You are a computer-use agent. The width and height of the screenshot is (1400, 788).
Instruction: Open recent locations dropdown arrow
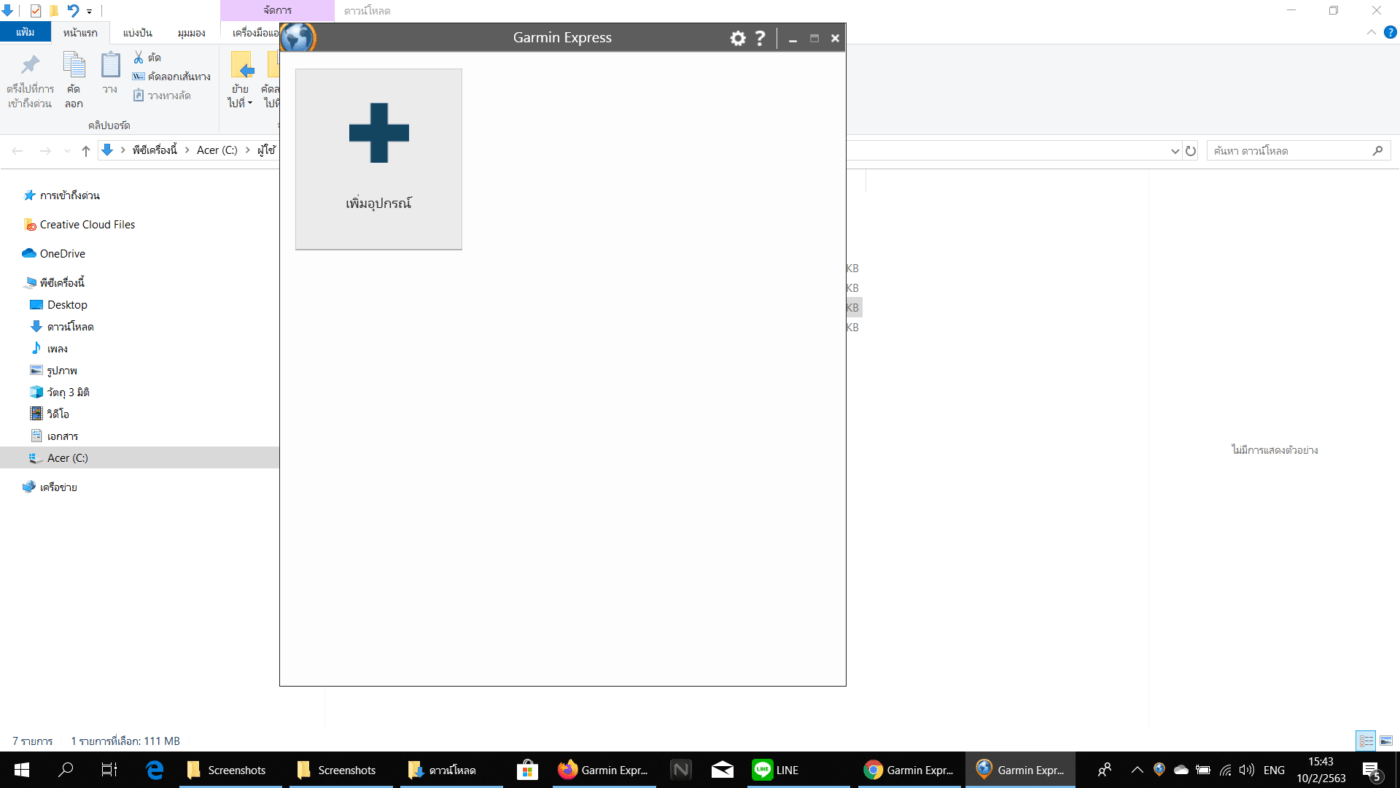[67, 151]
